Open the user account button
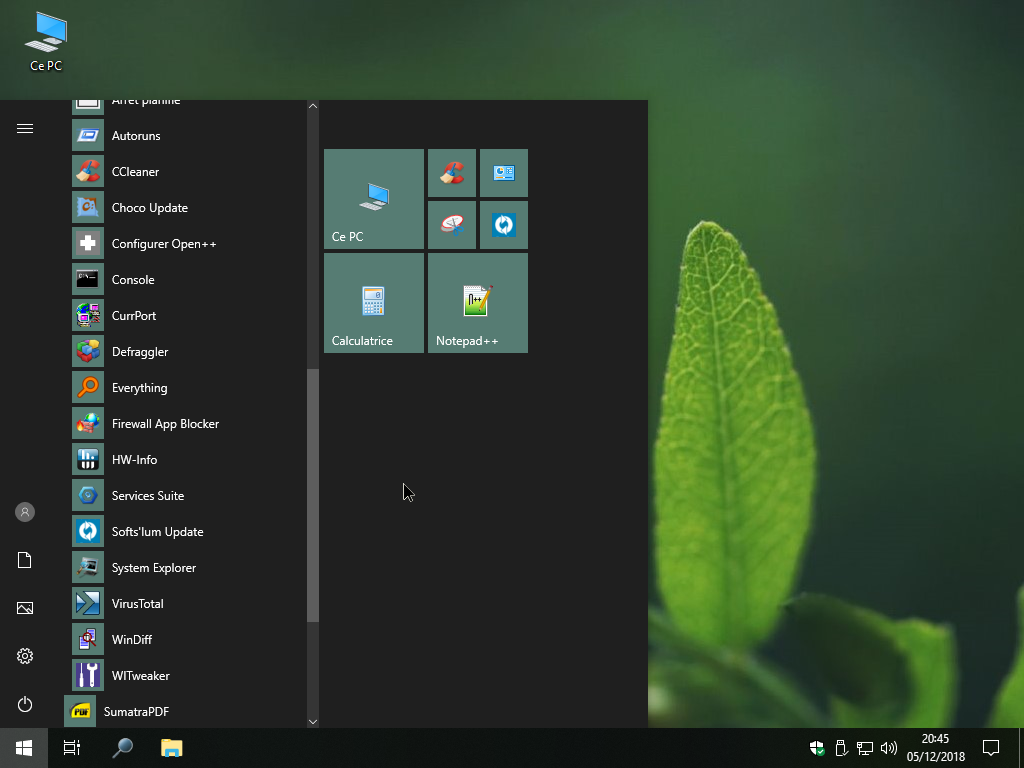 (25, 512)
